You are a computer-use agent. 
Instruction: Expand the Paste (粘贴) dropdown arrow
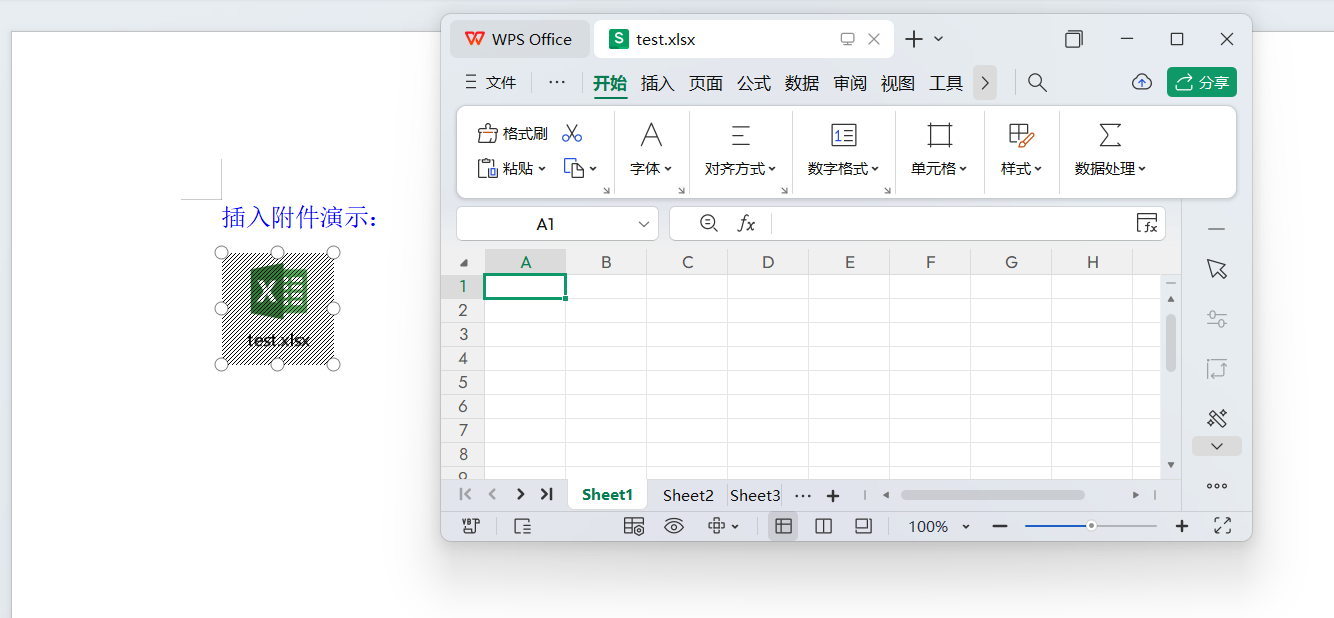[x=542, y=169]
